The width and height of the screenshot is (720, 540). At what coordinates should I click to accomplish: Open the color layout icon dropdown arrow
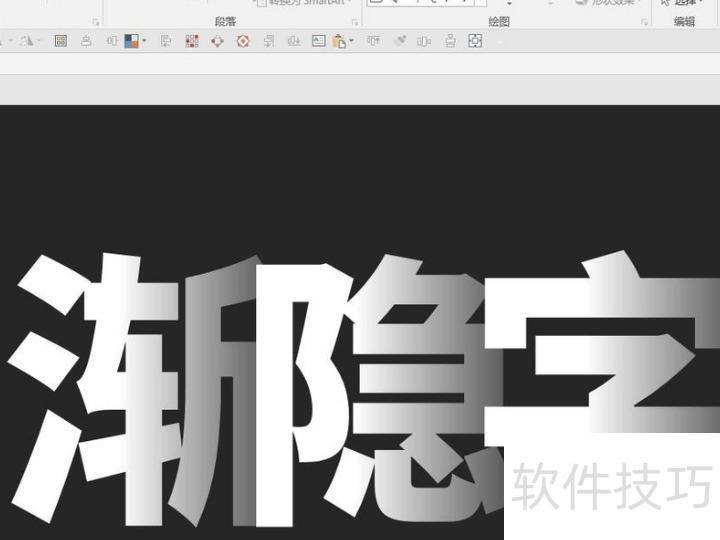[x=144, y=41]
